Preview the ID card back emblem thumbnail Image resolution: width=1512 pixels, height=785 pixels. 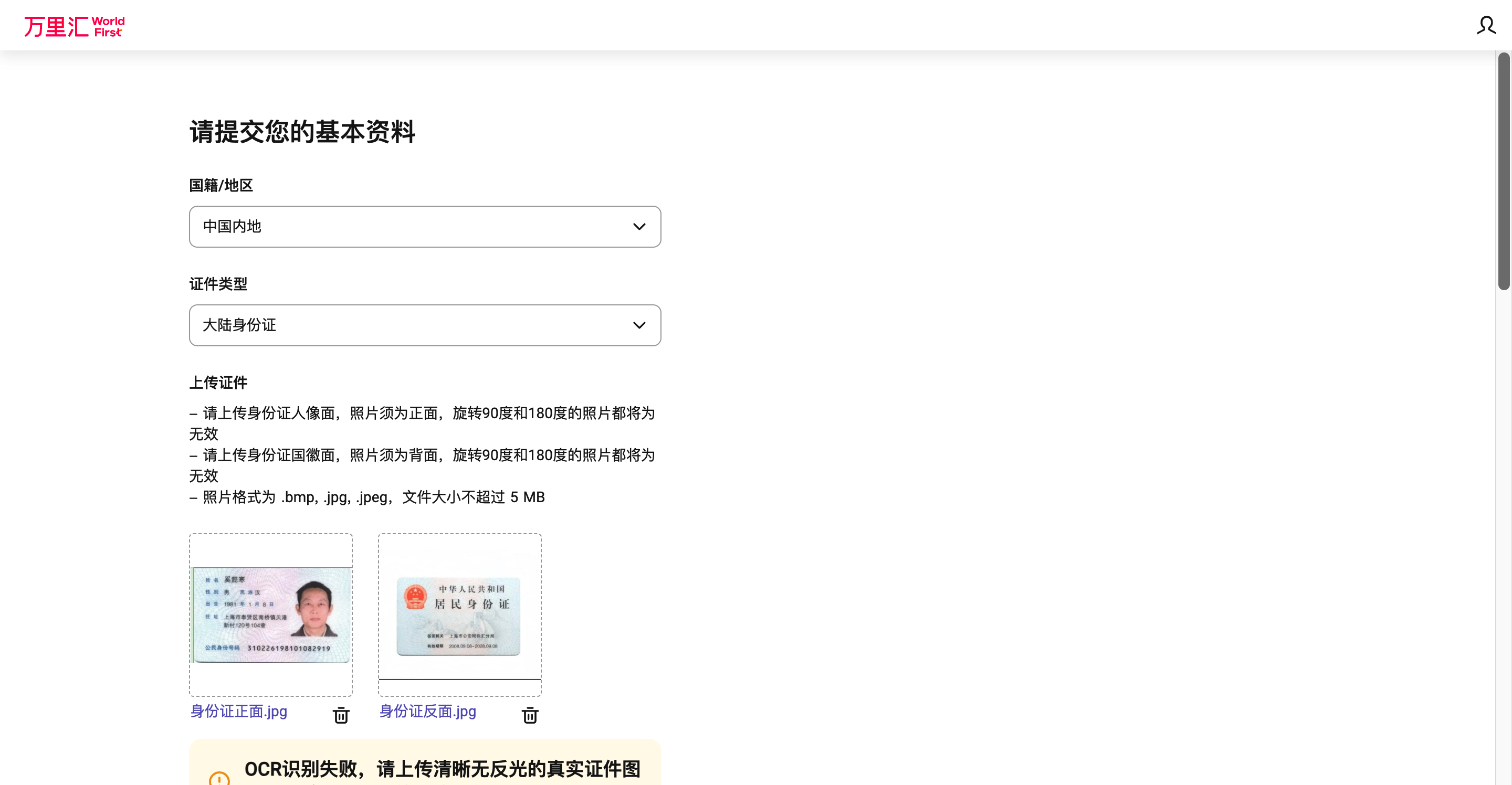click(x=459, y=614)
